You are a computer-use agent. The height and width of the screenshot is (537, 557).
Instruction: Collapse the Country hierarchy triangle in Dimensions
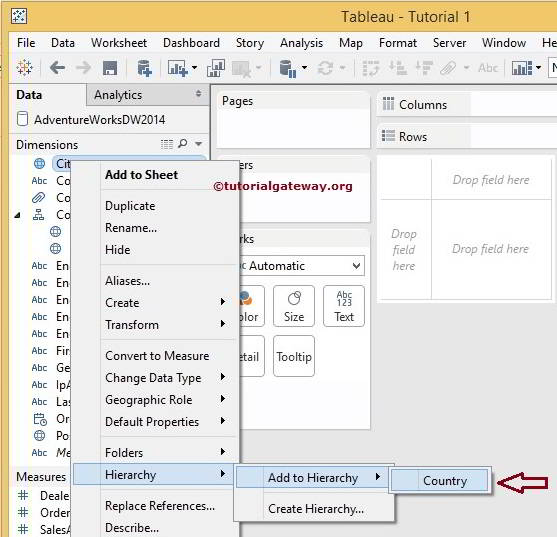(x=17, y=215)
